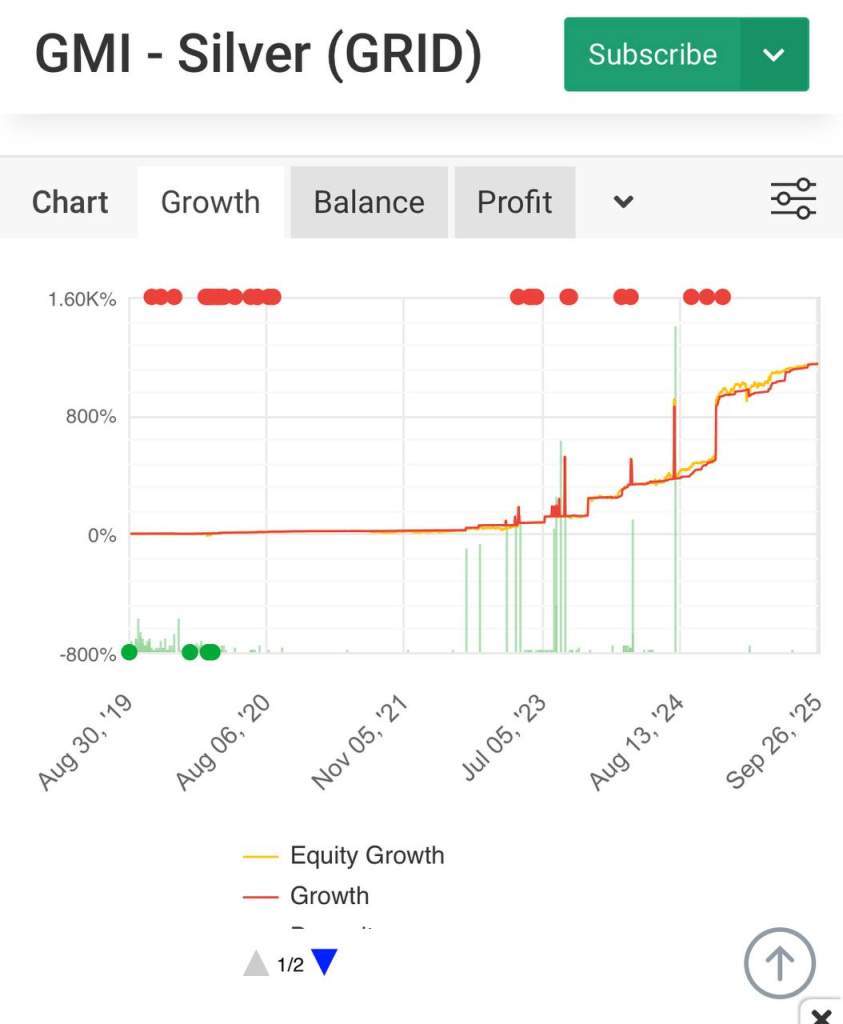
Task: Click the yellow Equity Growth legend line swatch
Action: pyautogui.click(x=260, y=857)
